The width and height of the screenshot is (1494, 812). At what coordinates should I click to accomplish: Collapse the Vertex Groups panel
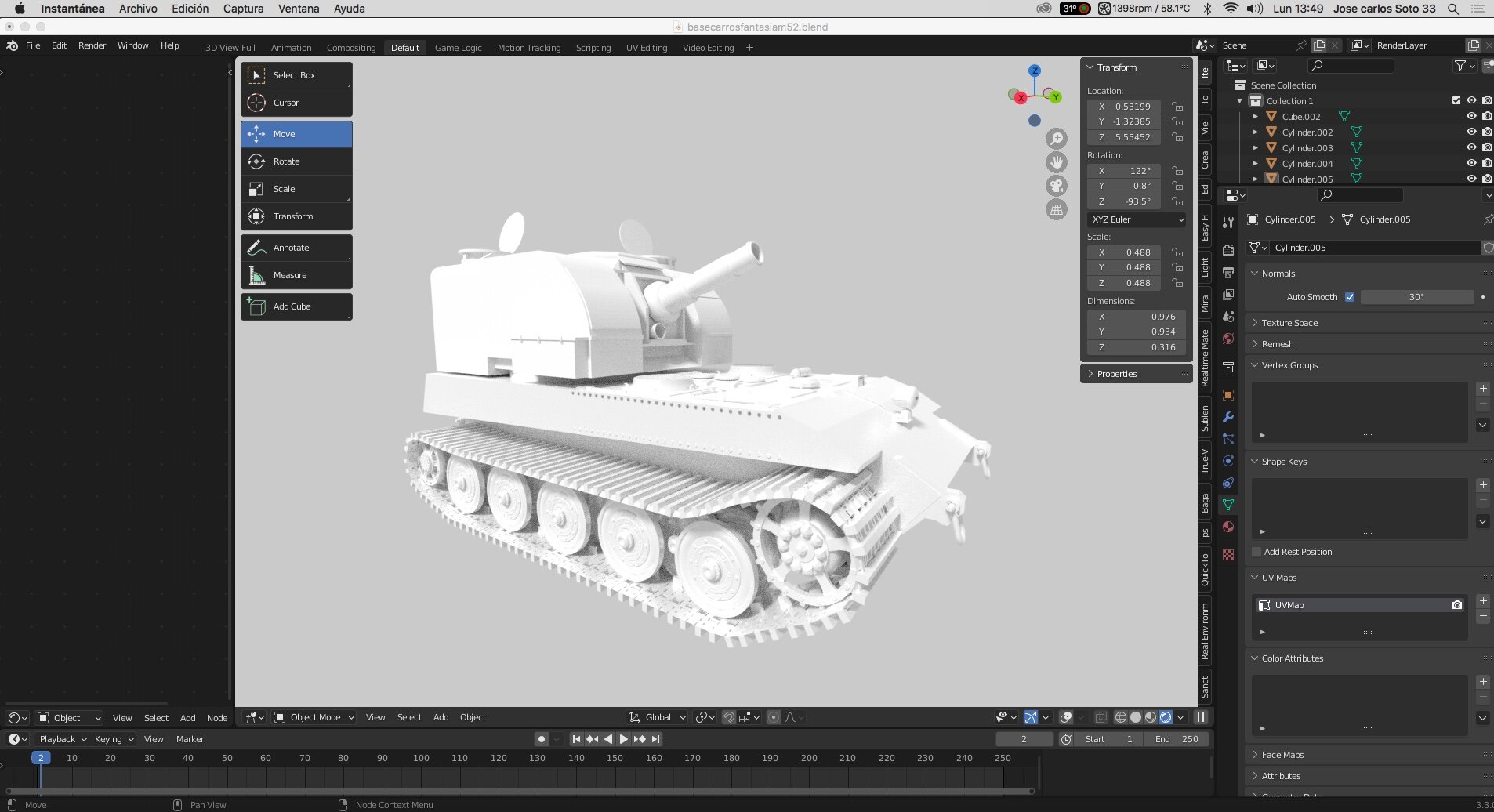tap(1289, 365)
